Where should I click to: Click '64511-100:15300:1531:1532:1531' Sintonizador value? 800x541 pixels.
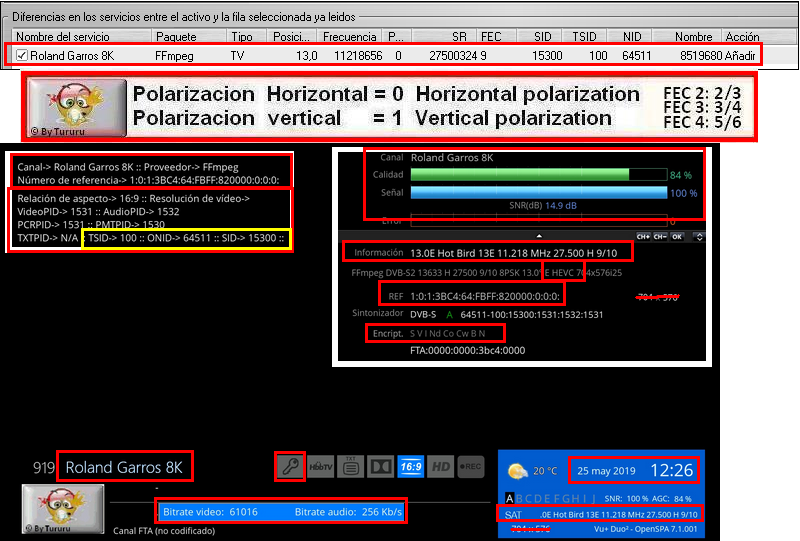pyautogui.click(x=532, y=315)
